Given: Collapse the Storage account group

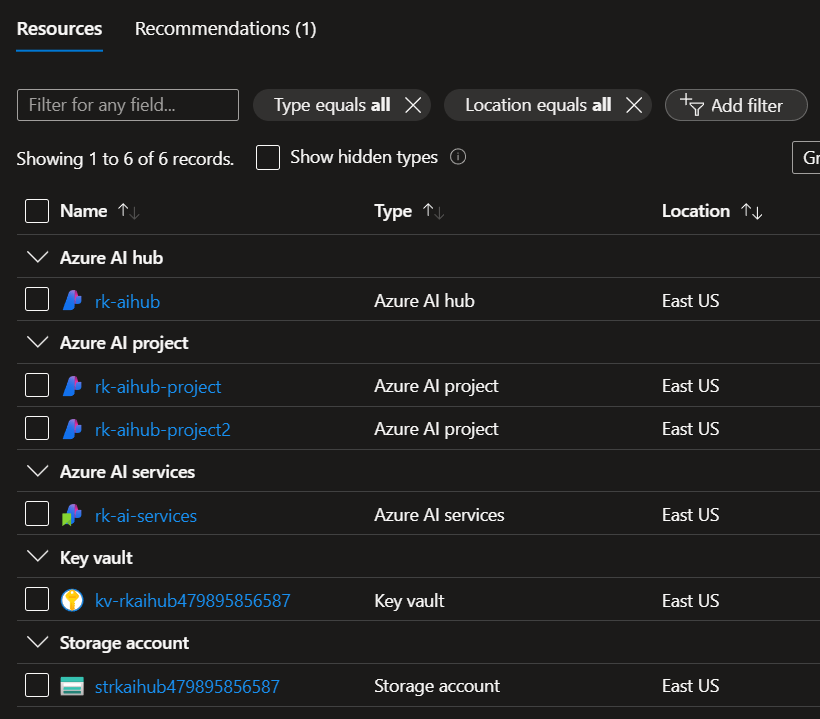Looking at the screenshot, I should pos(38,643).
